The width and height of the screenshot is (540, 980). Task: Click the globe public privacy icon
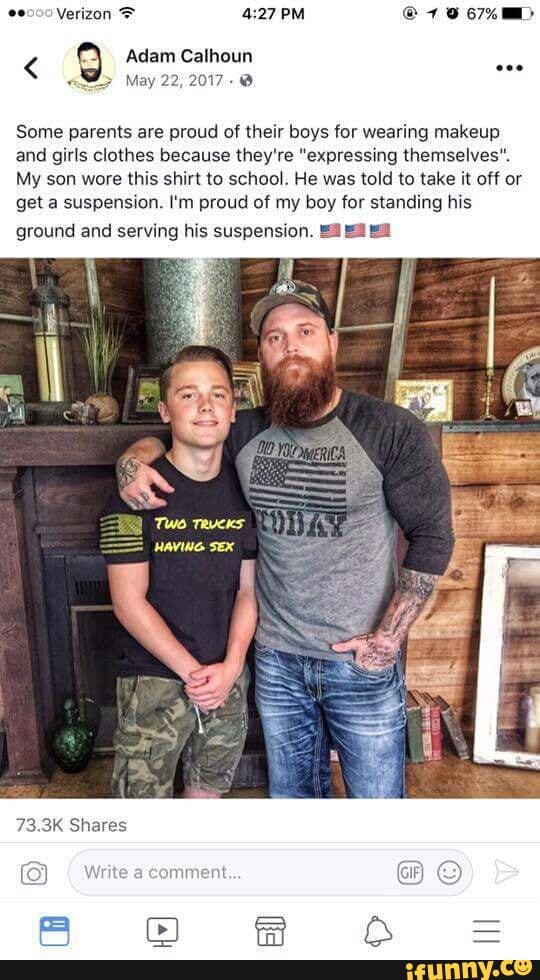tap(246, 81)
